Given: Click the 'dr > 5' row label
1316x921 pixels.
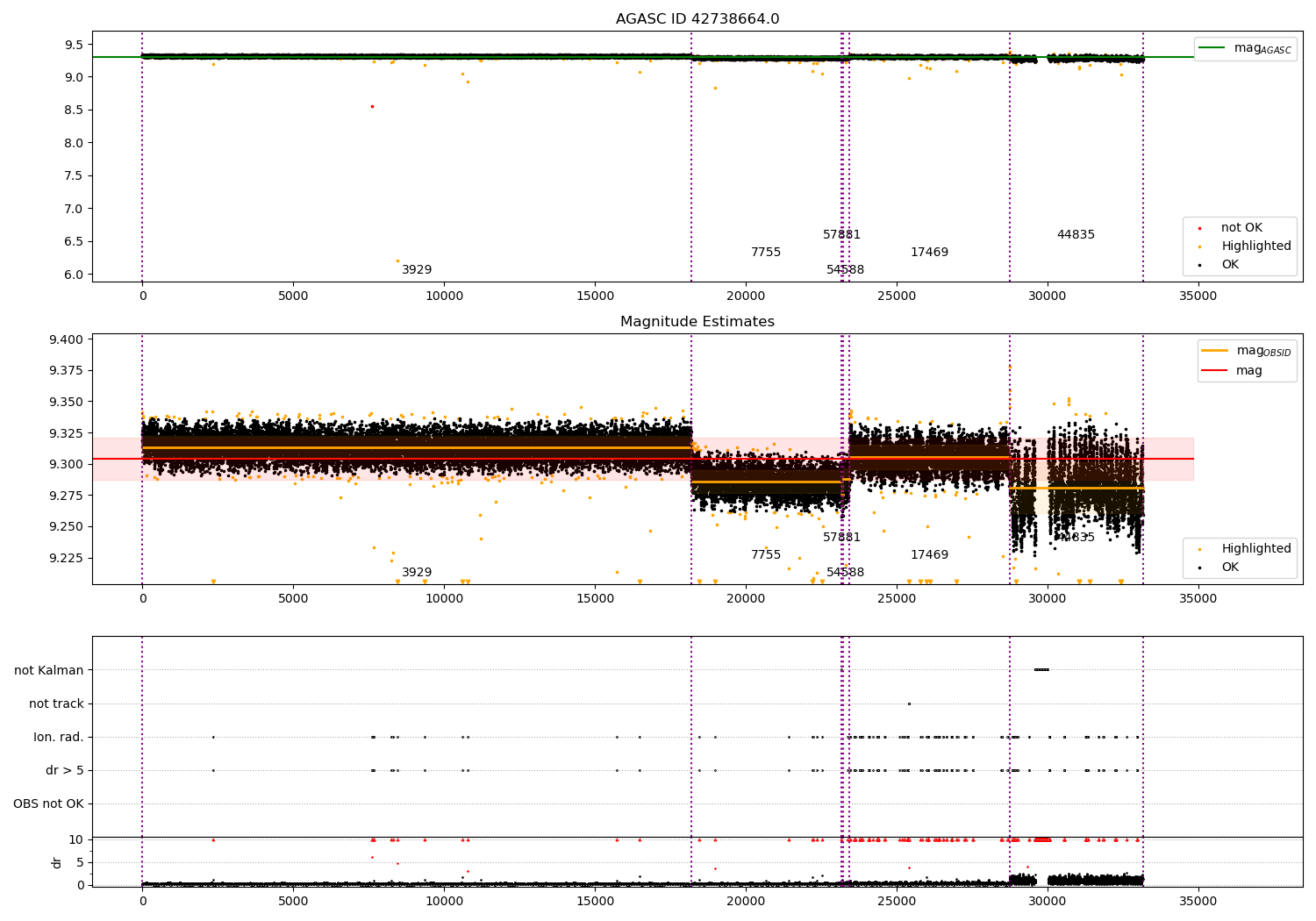Looking at the screenshot, I should pyautogui.click(x=65, y=770).
